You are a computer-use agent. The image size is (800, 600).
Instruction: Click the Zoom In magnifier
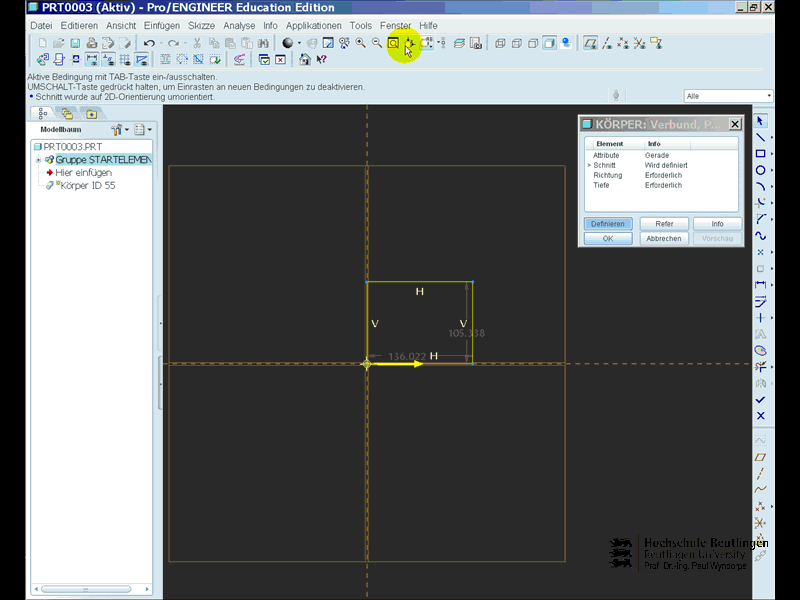click(x=360, y=43)
